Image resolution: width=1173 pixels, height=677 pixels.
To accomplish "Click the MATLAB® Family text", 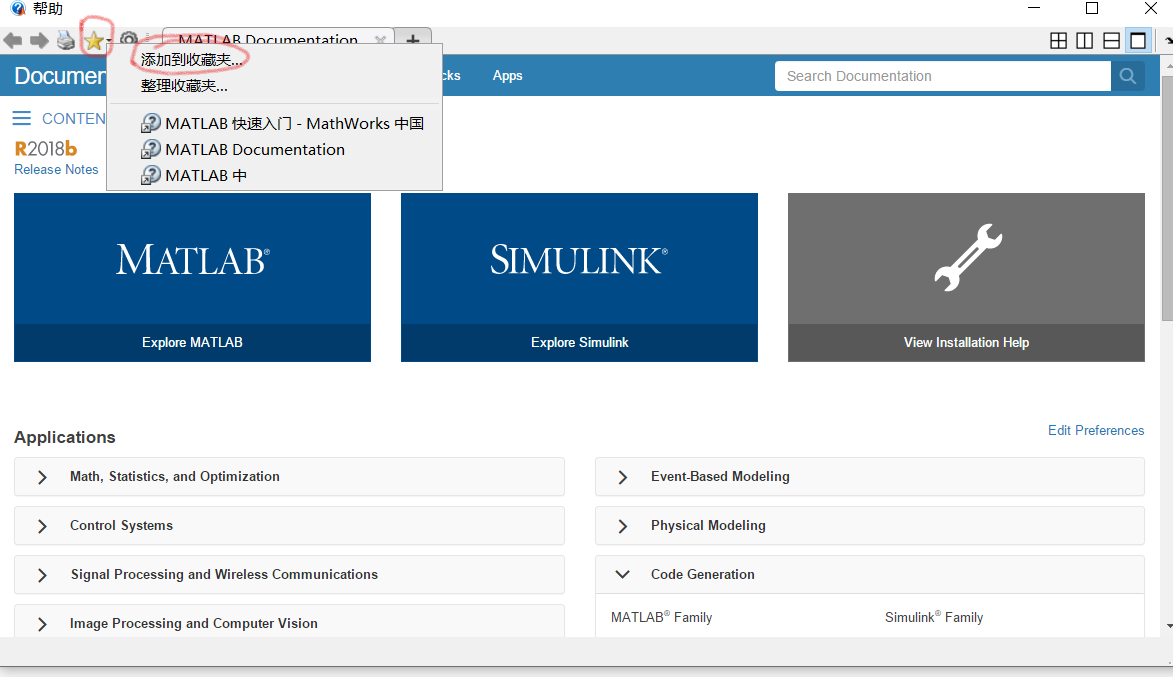I will [661, 617].
